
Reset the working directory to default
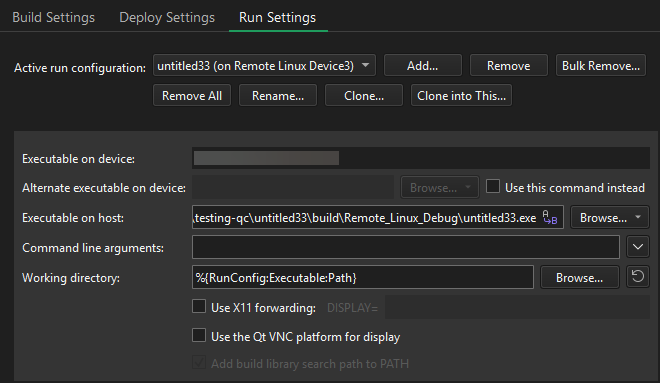638,277
